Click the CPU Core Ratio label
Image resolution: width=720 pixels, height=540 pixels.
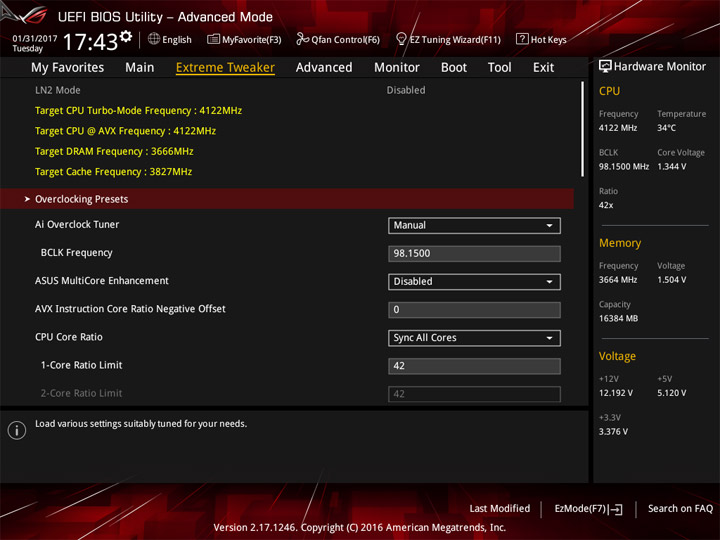[x=68, y=337]
